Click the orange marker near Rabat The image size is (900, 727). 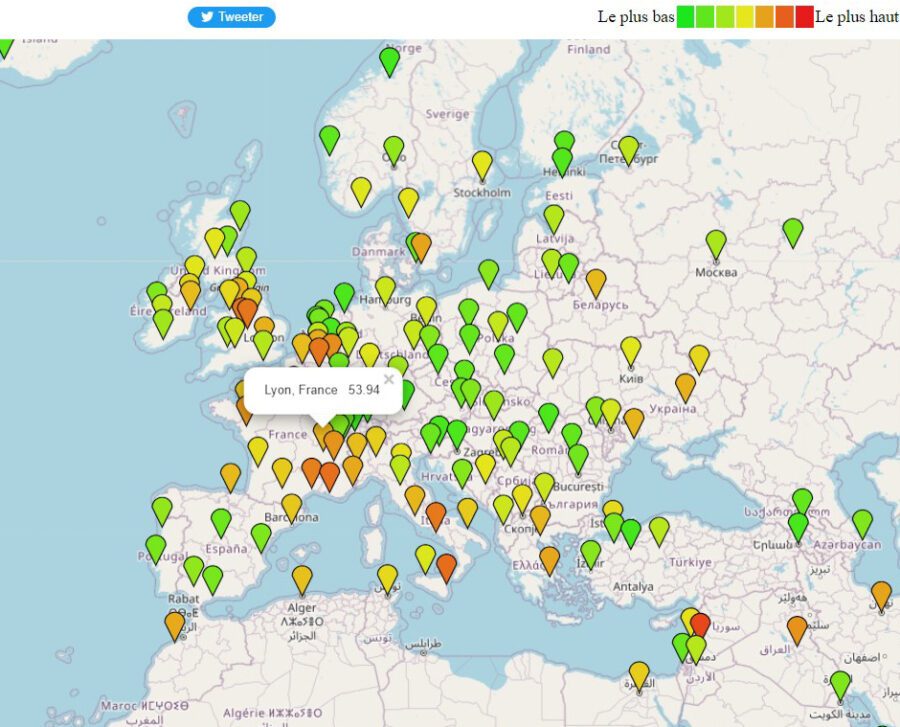coord(175,625)
